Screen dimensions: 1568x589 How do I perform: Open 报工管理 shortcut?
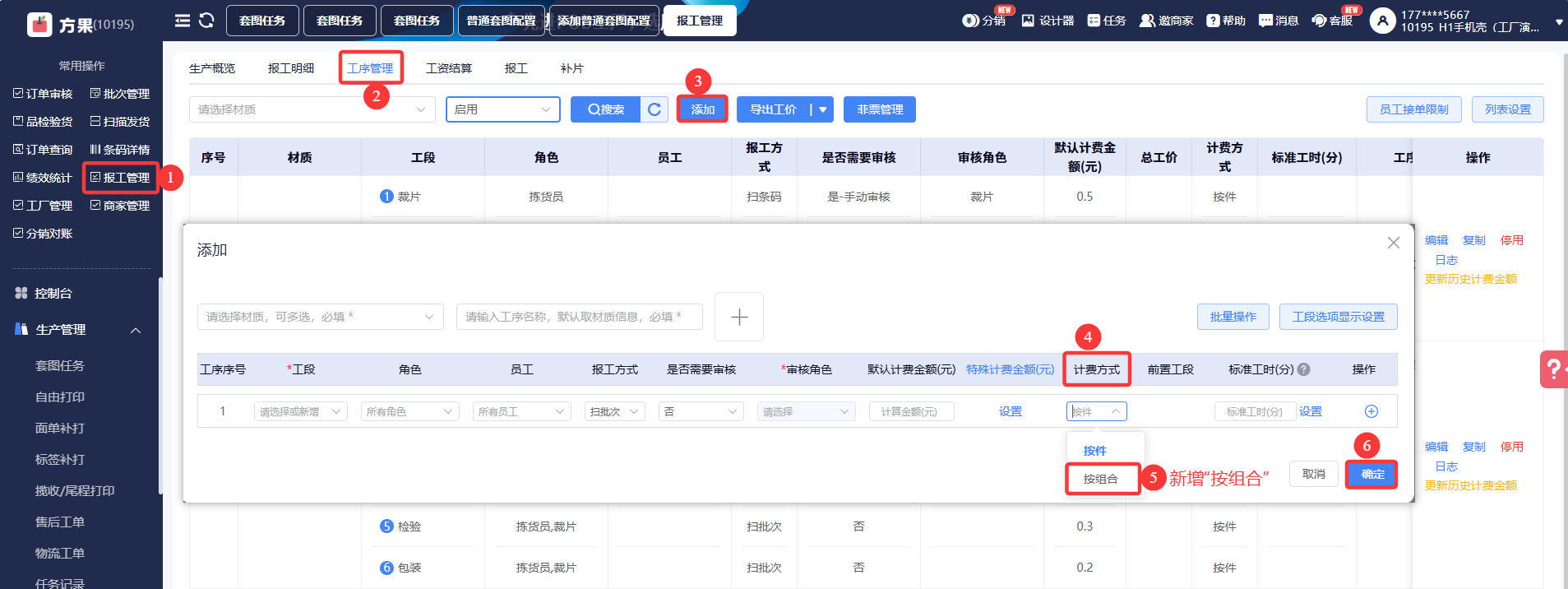click(x=120, y=178)
